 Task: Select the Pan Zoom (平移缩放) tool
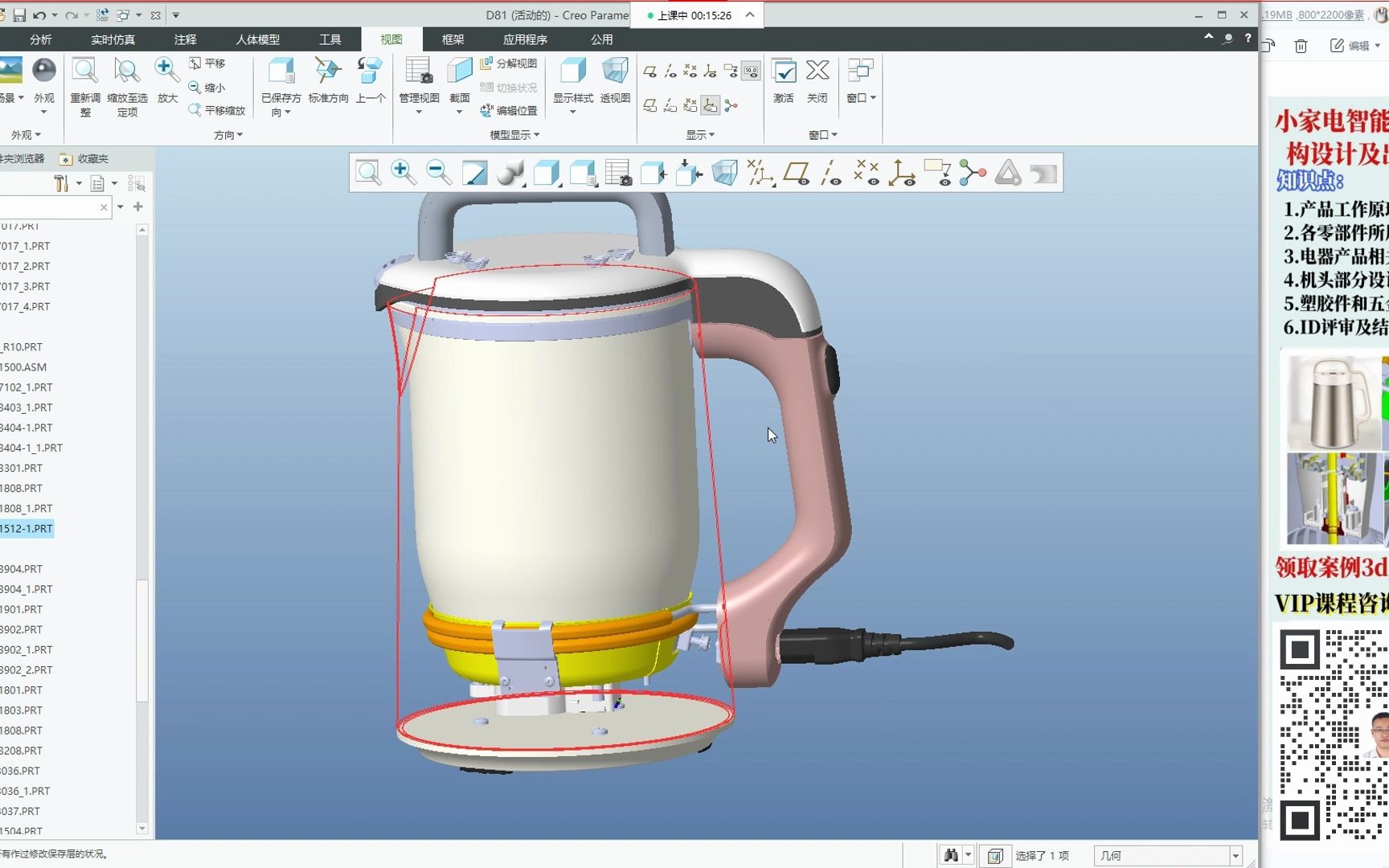click(x=217, y=110)
